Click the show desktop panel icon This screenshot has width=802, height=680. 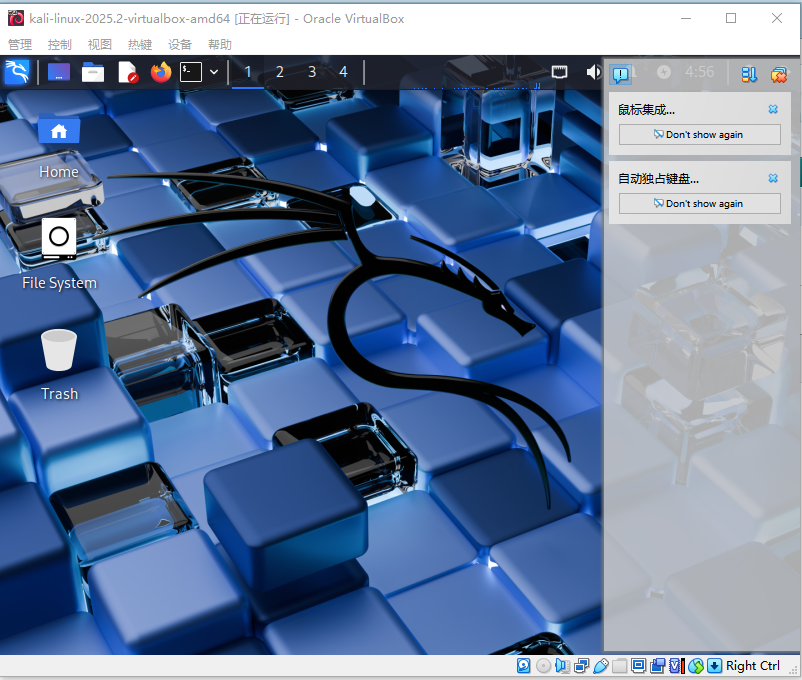59,72
